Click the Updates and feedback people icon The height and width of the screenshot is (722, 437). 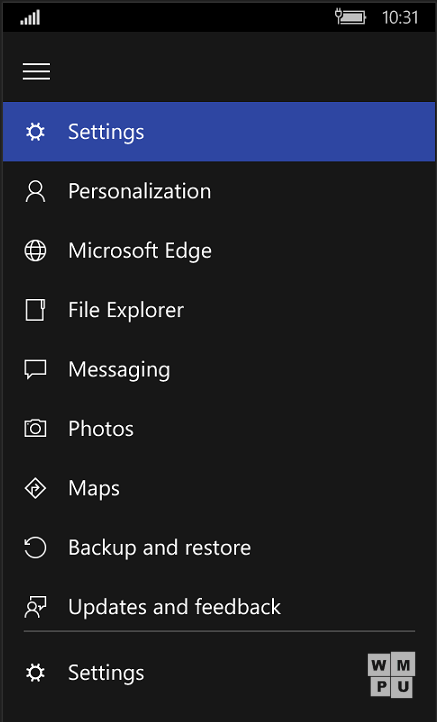click(35, 607)
